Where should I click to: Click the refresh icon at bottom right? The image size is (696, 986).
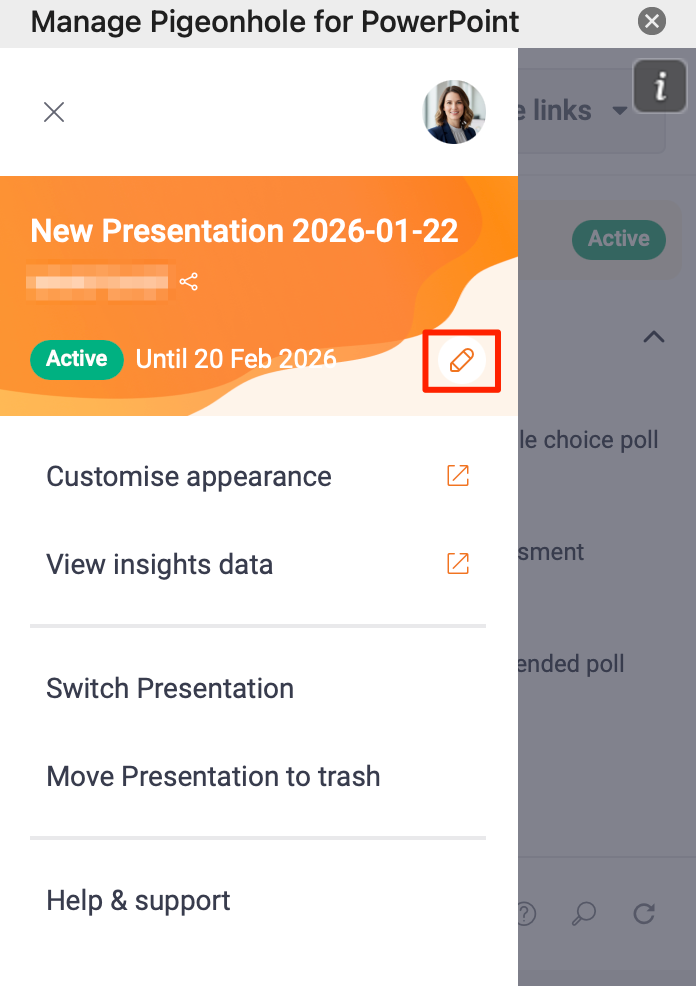(x=645, y=913)
